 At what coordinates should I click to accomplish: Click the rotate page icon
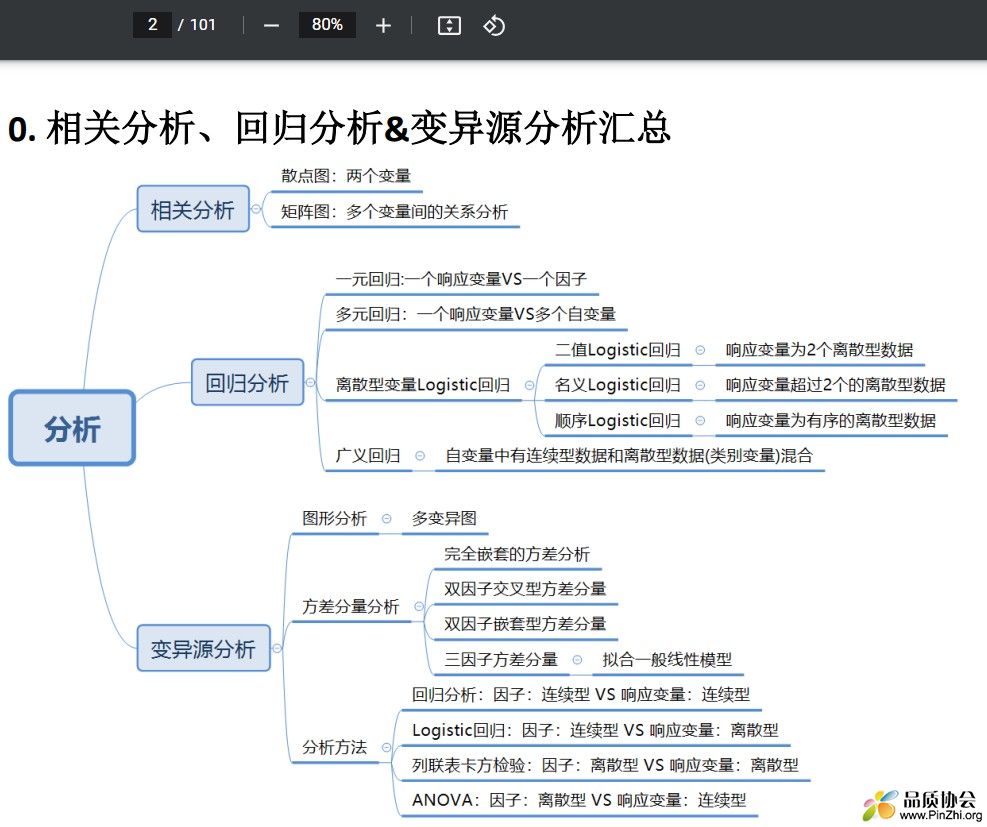point(494,26)
